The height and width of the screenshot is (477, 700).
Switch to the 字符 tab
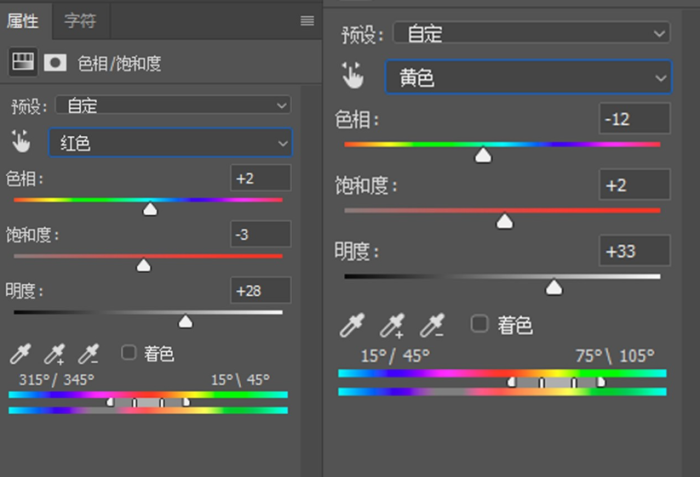pyautogui.click(x=80, y=21)
